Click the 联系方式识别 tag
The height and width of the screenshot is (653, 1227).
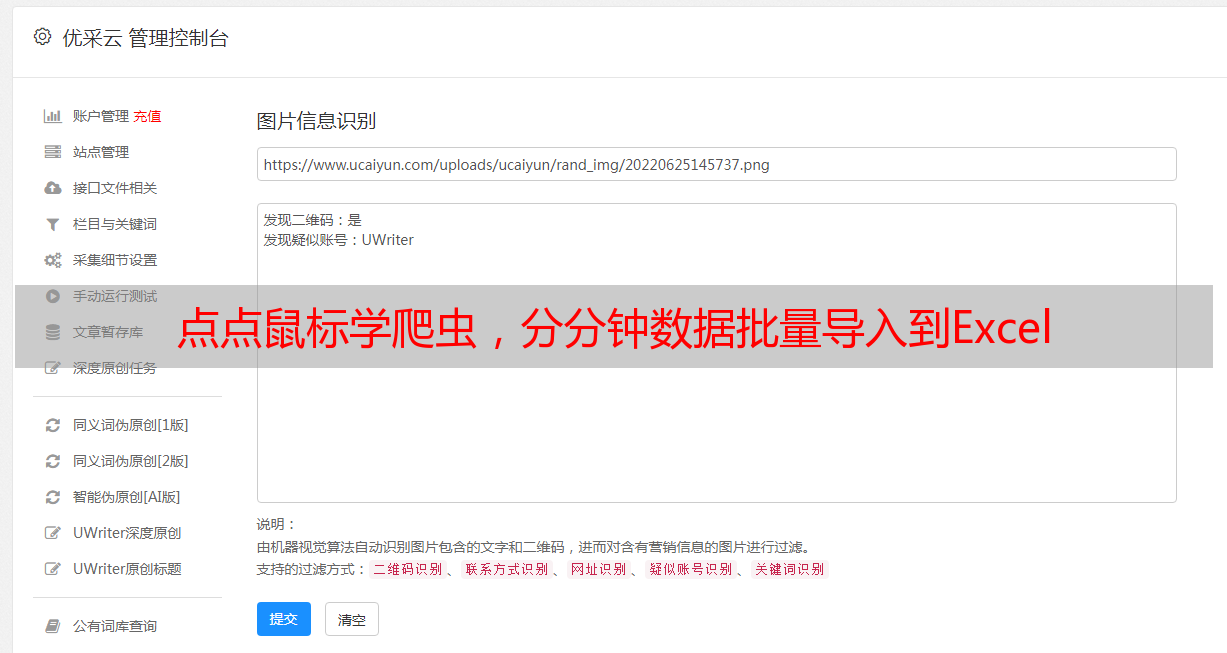(x=506, y=569)
